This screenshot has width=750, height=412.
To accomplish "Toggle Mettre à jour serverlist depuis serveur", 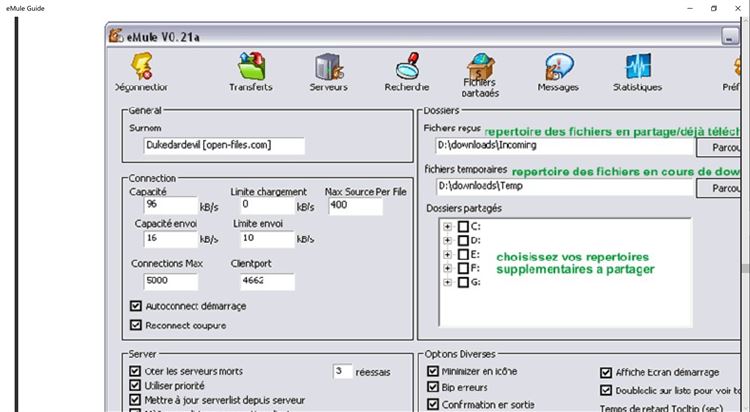I will coord(135,400).
